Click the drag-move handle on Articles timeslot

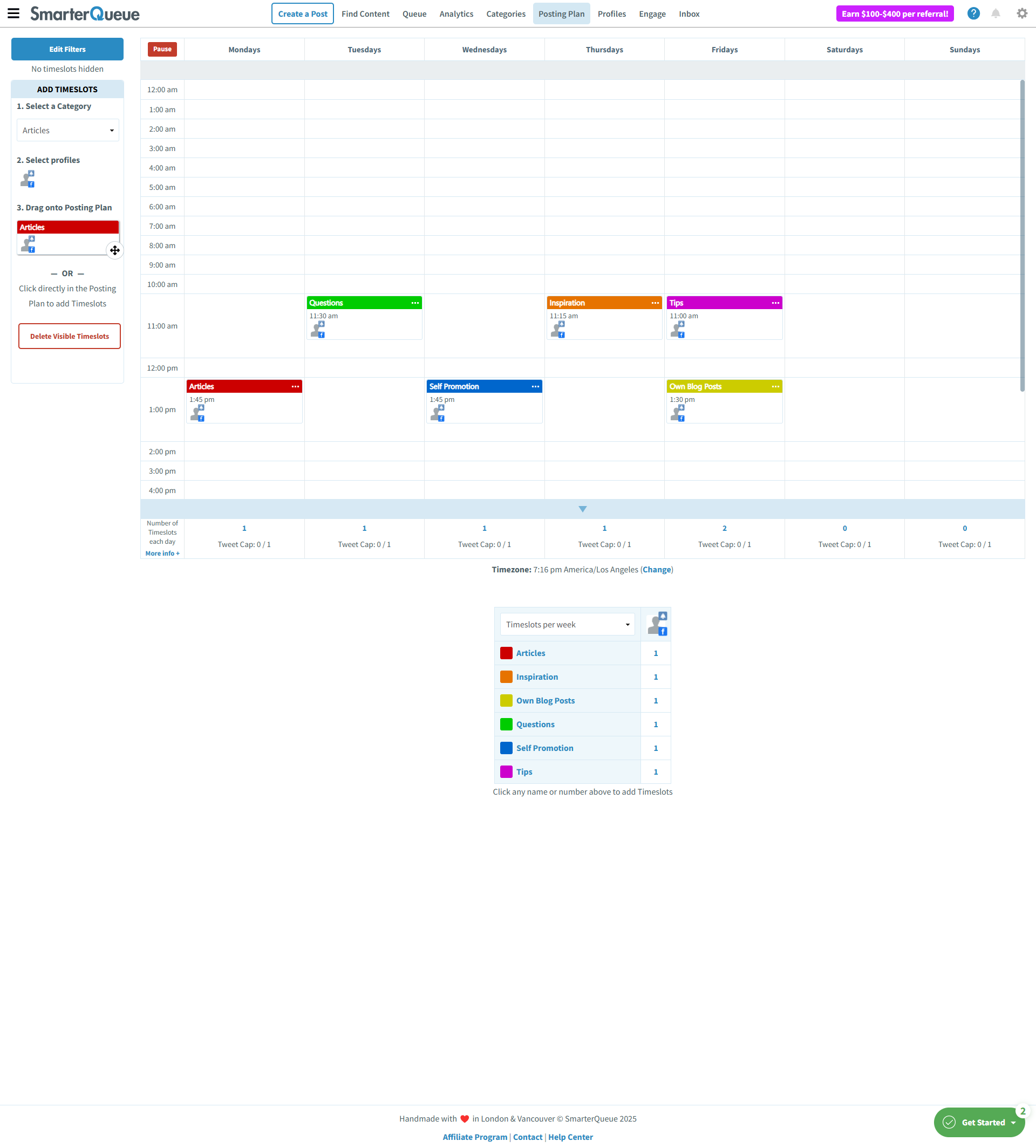[115, 250]
